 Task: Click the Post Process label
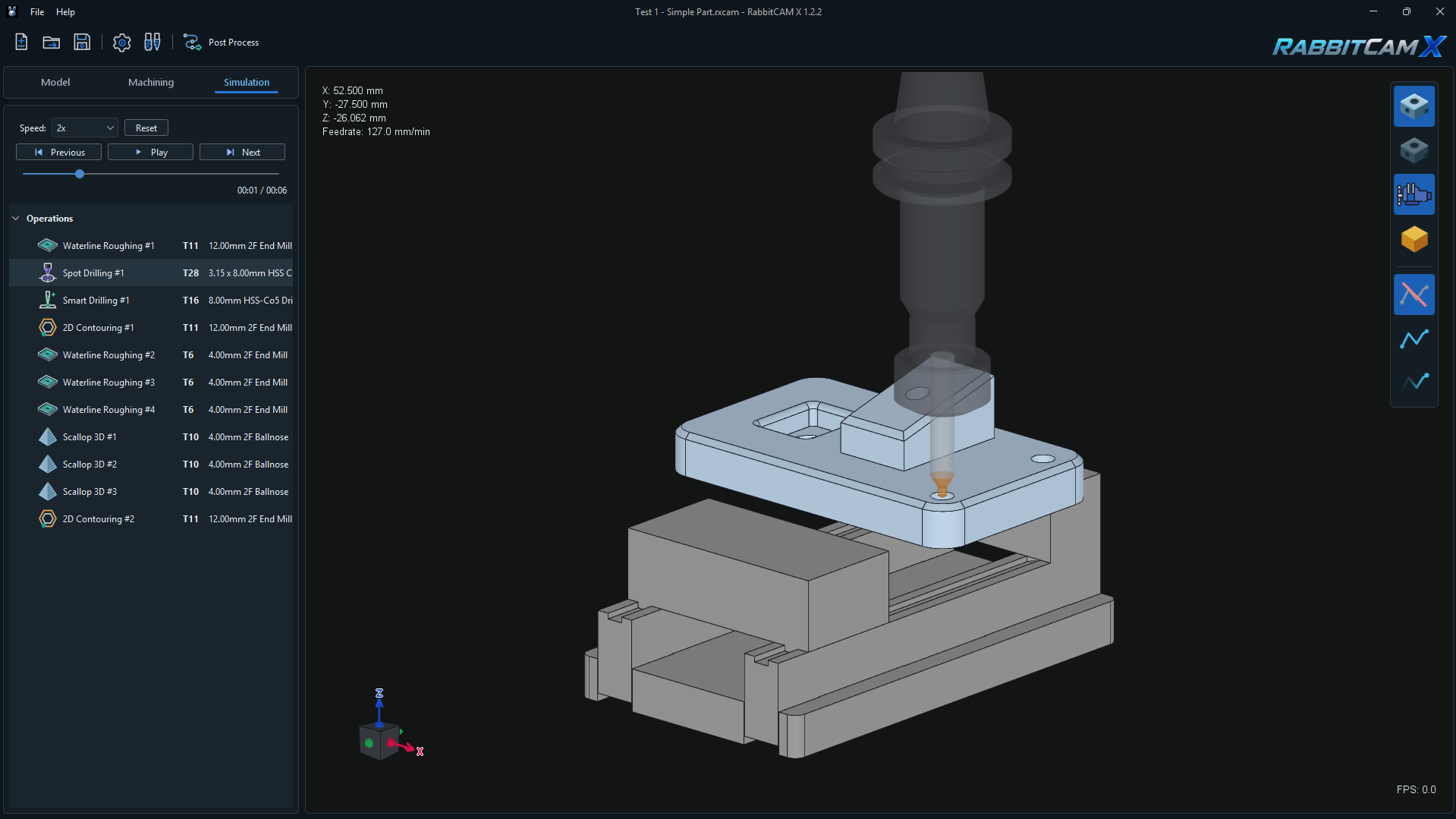click(x=234, y=43)
